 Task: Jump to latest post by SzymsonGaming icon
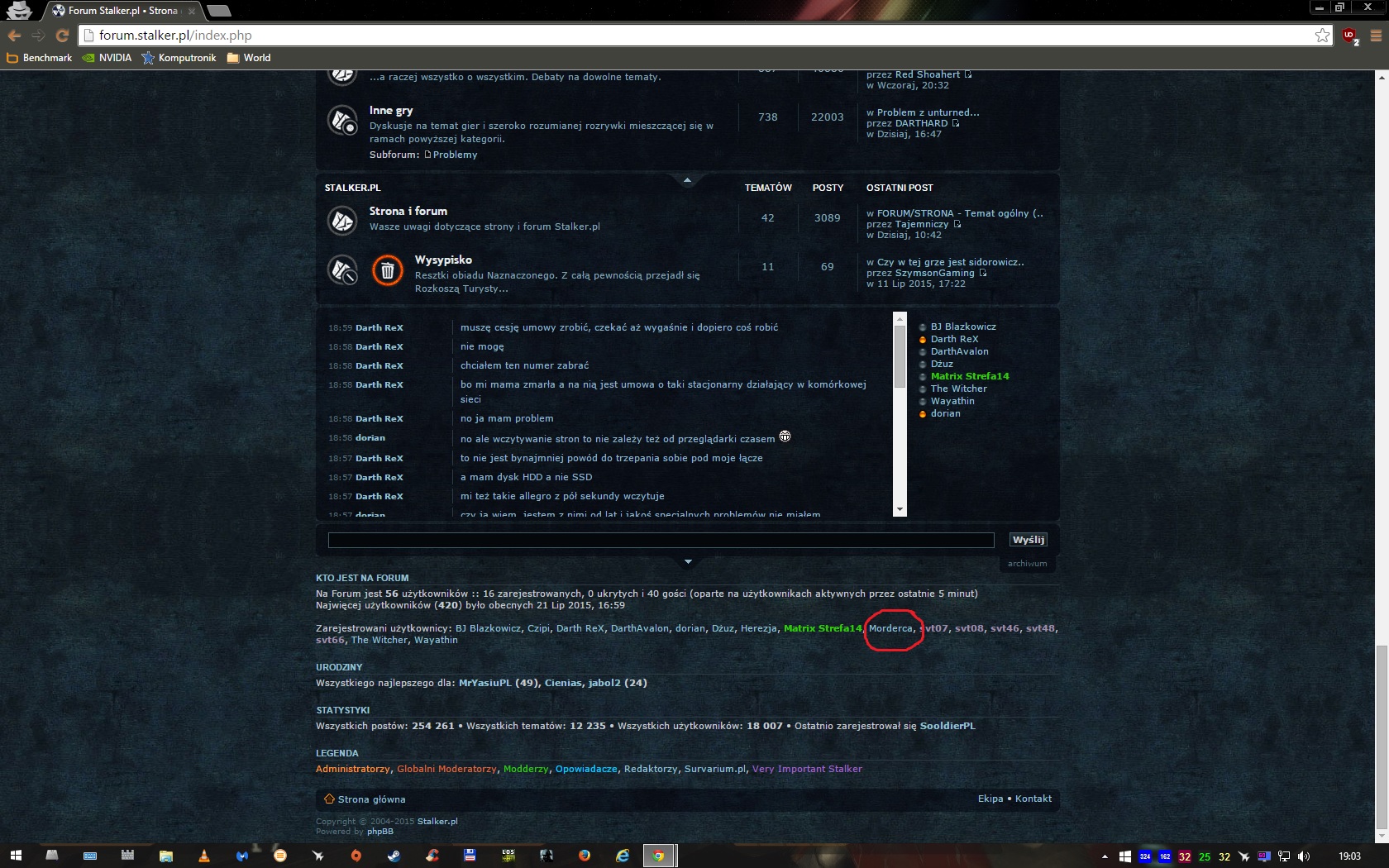[x=983, y=273]
